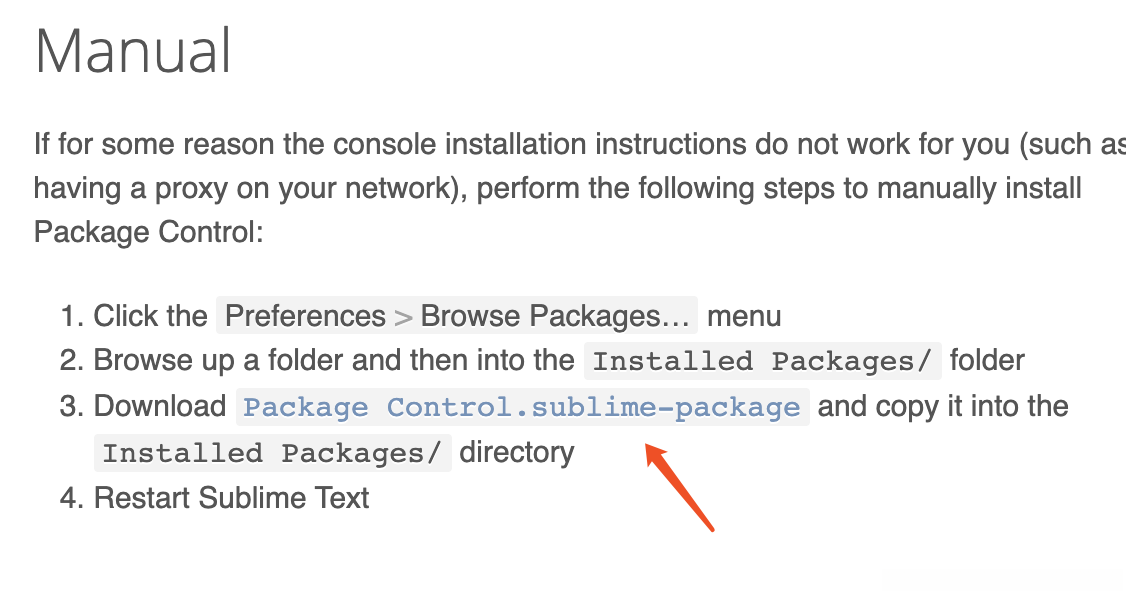Click the word Preferences in step 1
1126x600 pixels.
(x=305, y=317)
